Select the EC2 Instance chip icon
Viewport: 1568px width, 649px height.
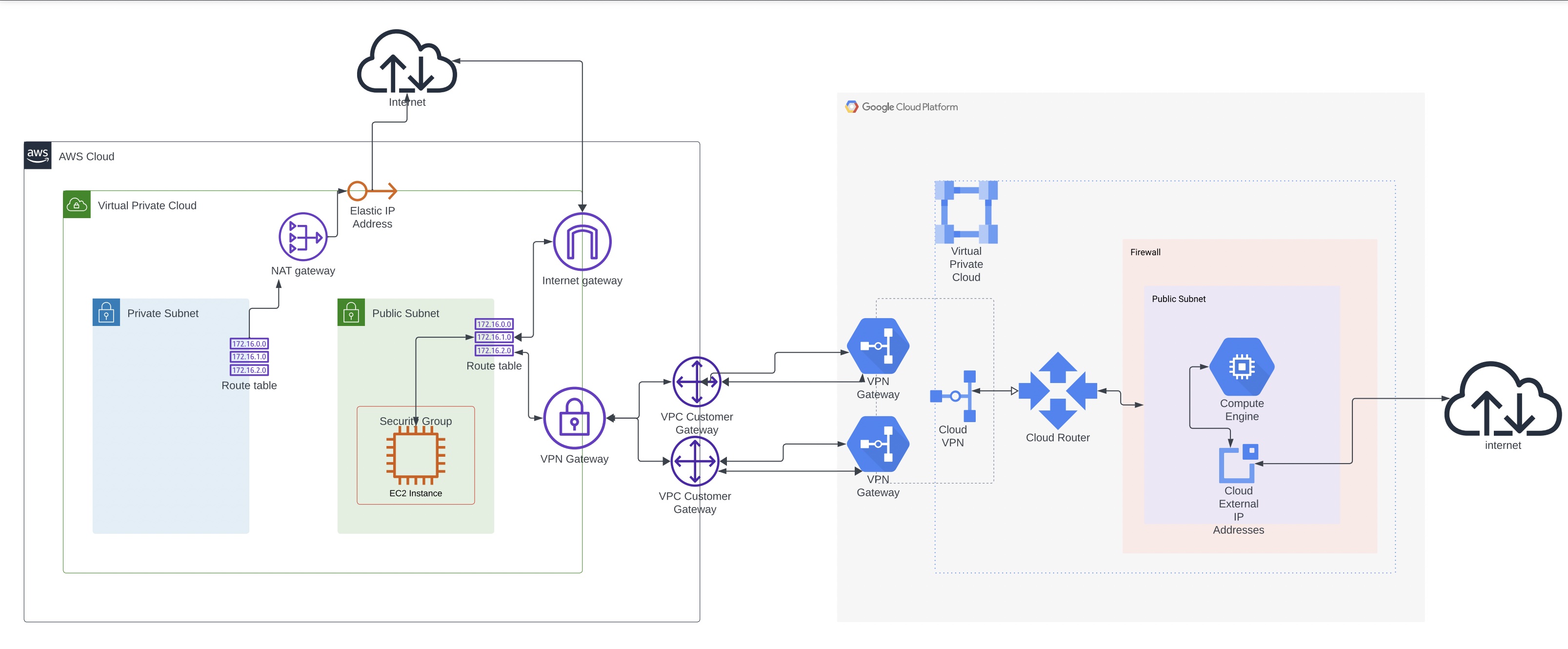[416, 455]
